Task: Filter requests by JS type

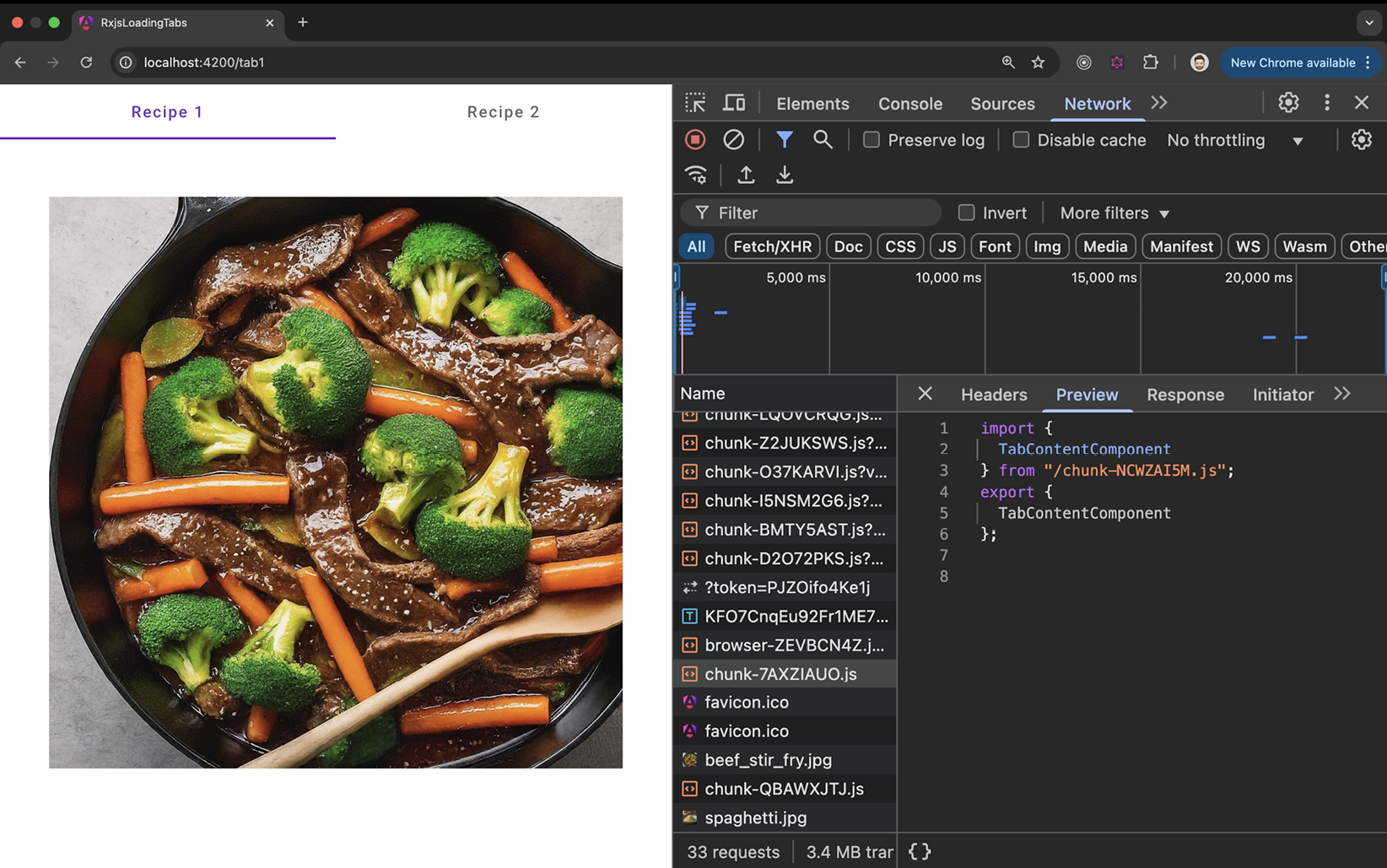Action: coord(947,246)
